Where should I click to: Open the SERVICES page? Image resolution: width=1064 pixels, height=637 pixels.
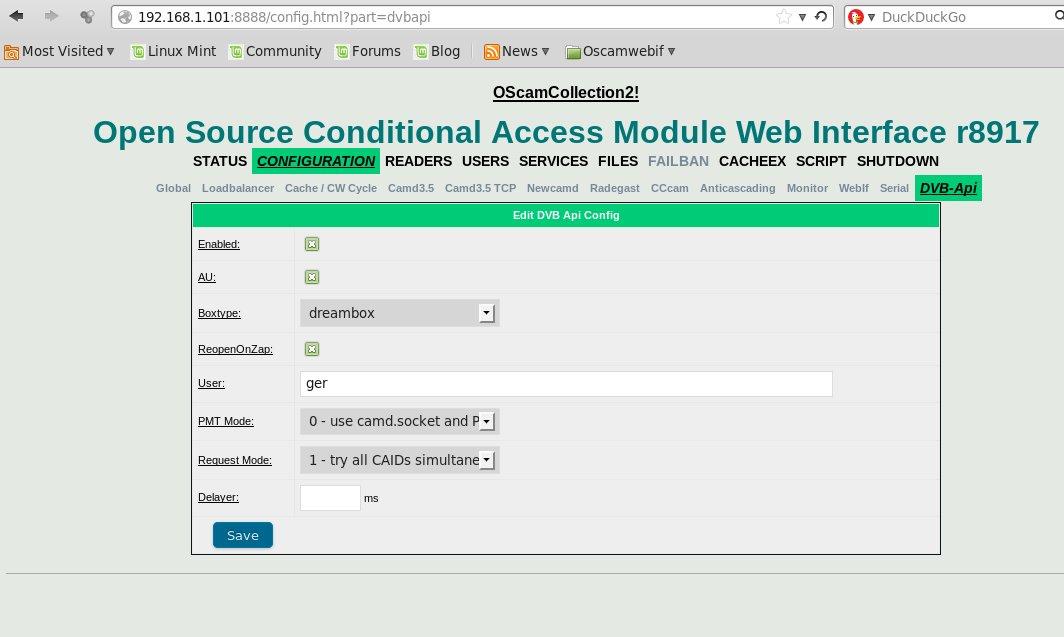[x=553, y=161]
